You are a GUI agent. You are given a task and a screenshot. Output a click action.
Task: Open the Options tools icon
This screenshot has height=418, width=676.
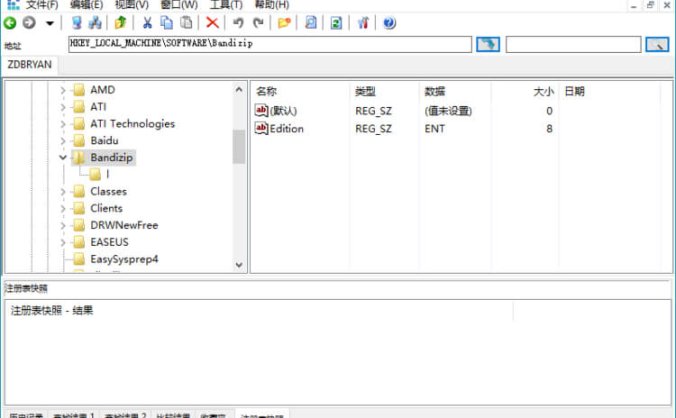pyautogui.click(x=363, y=23)
